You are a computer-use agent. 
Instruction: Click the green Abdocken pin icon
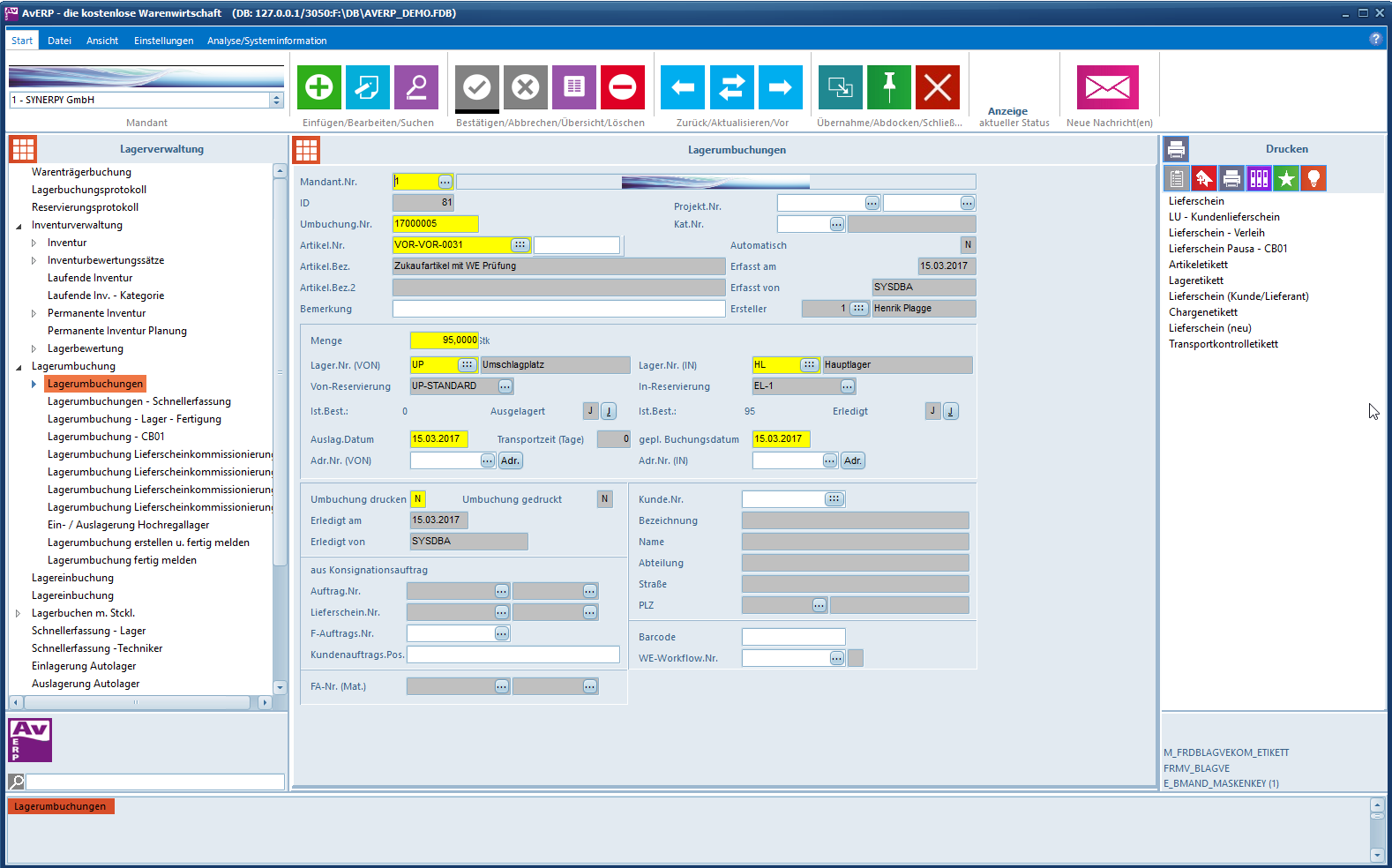(x=888, y=87)
